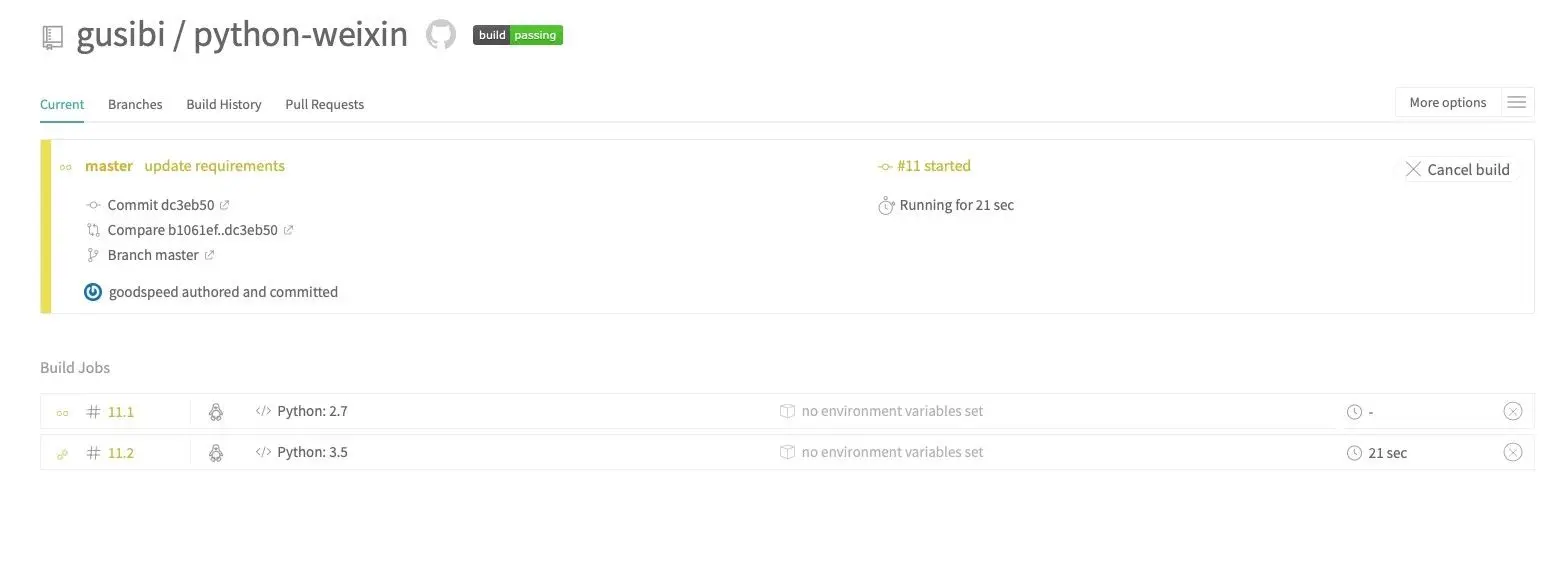This screenshot has height=576, width=1543.
Task: Click external link icon next to Commit dc3eb50
Action: tap(224, 205)
